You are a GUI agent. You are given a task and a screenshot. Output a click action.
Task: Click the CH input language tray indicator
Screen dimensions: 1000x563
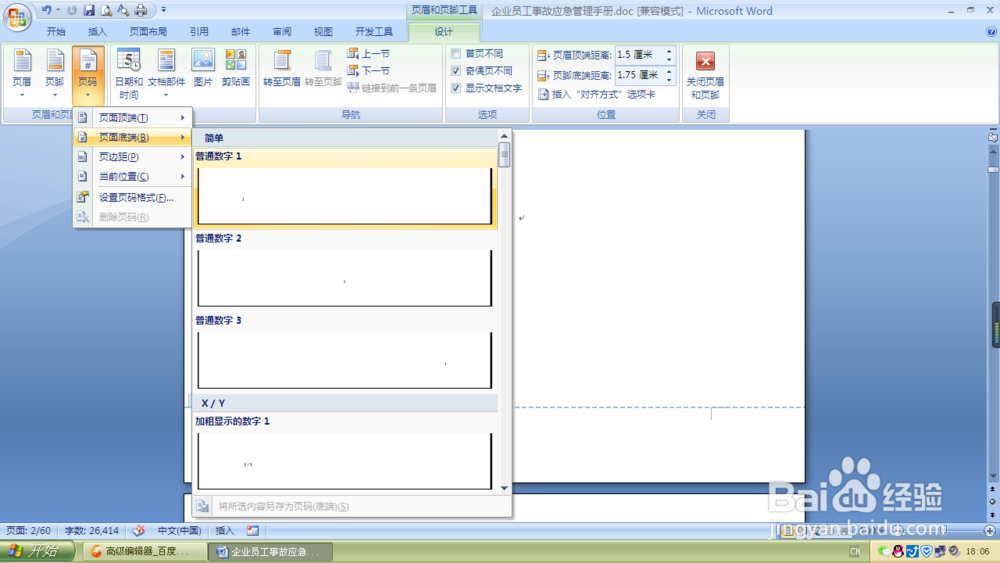855,552
